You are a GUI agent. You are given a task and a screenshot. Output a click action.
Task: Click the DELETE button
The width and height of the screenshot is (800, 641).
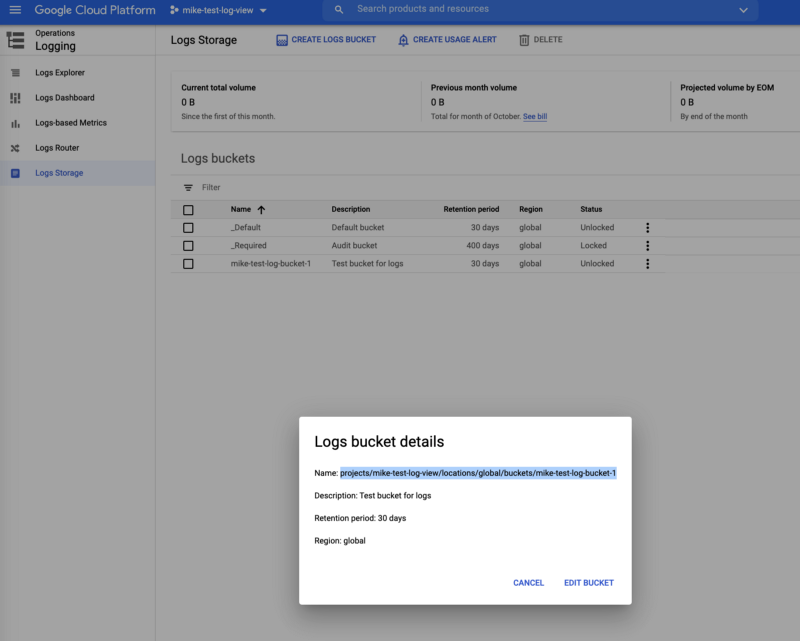click(x=541, y=40)
